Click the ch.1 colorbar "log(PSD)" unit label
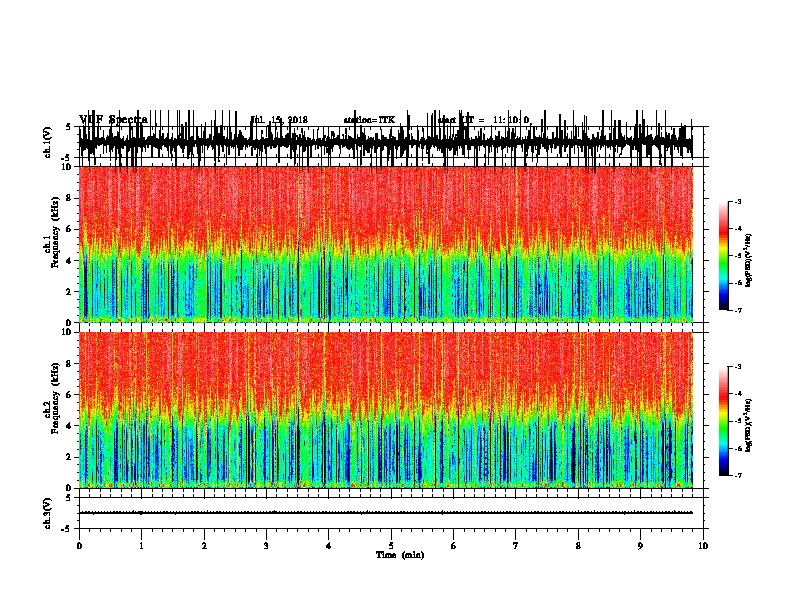The width and height of the screenshot is (792, 612). pos(749,261)
